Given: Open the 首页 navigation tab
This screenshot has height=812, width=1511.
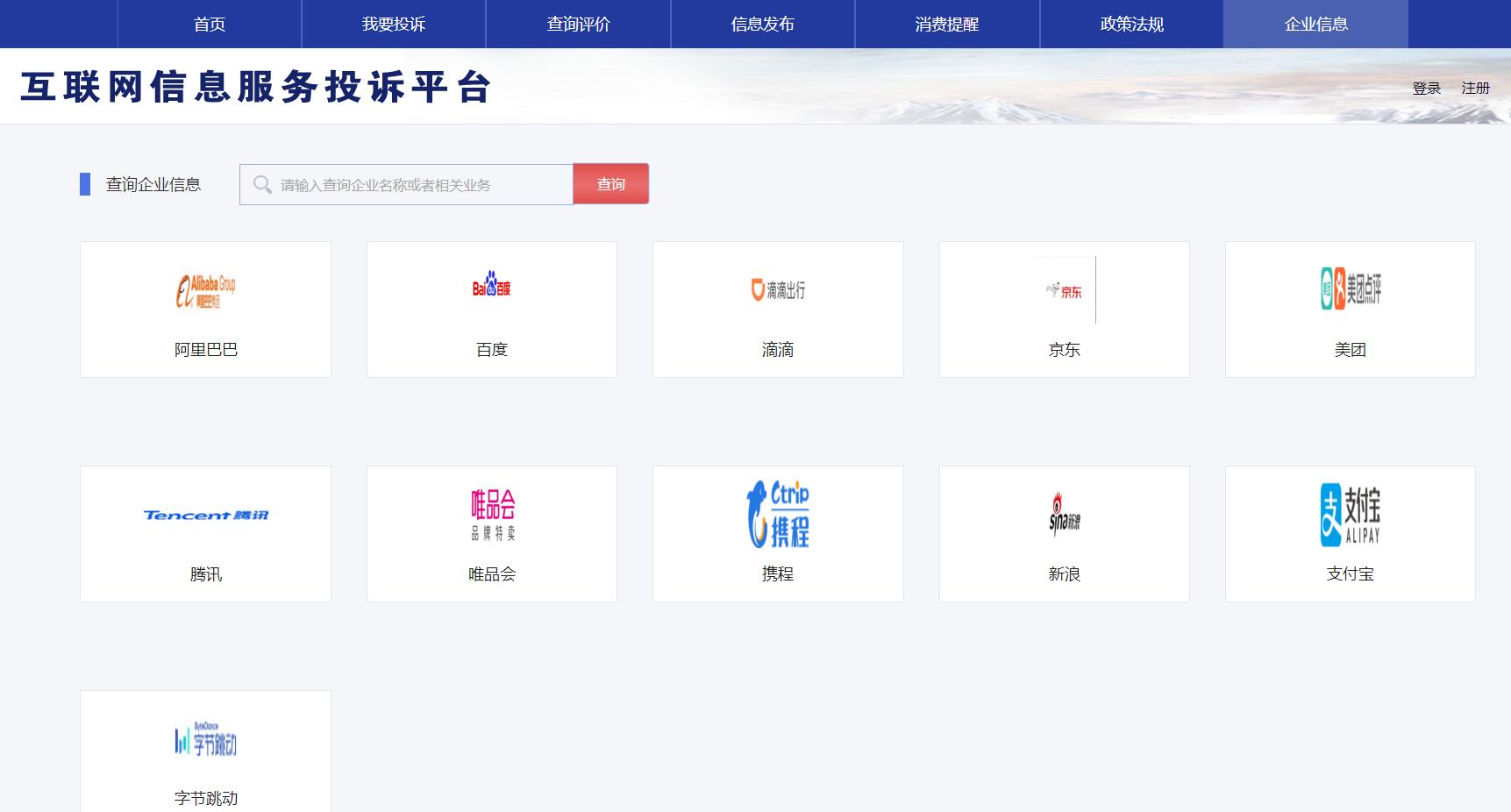Looking at the screenshot, I should point(210,24).
